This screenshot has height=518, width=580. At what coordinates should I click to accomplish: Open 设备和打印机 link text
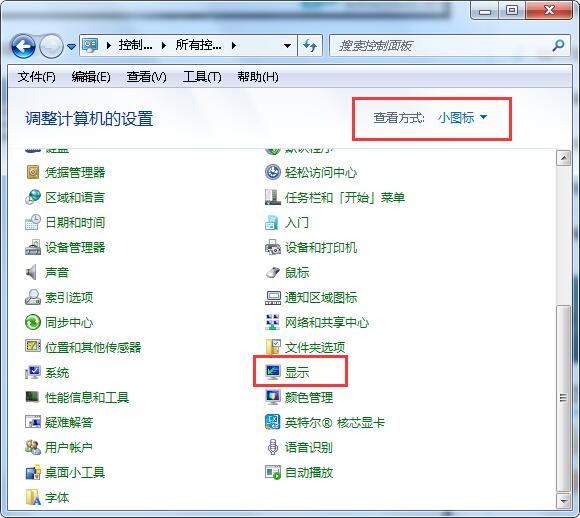(x=321, y=248)
